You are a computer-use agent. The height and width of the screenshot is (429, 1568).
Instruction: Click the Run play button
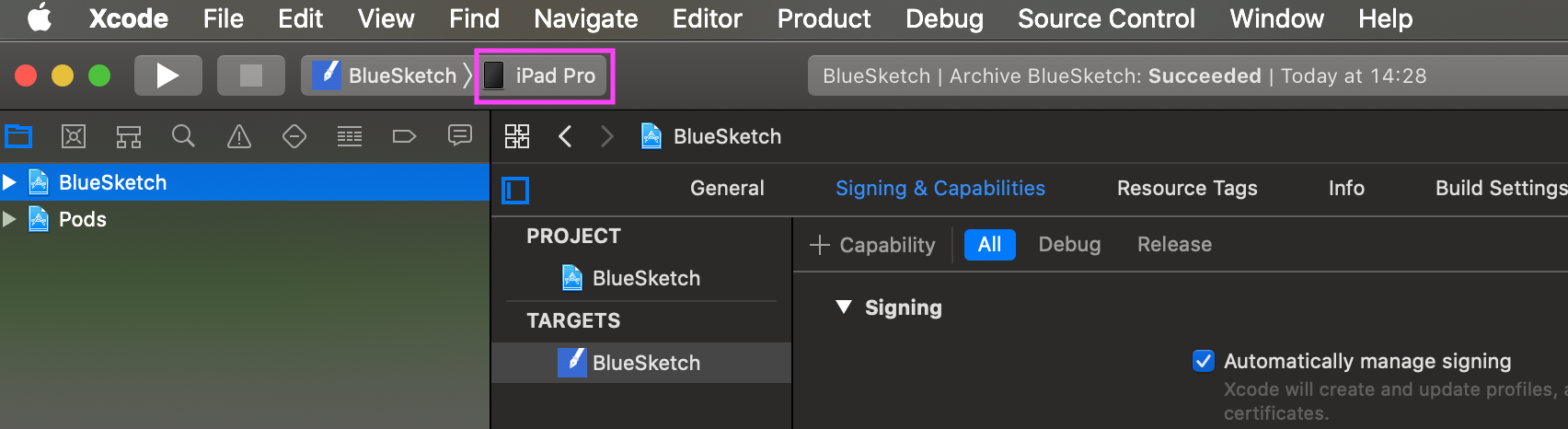tap(167, 75)
